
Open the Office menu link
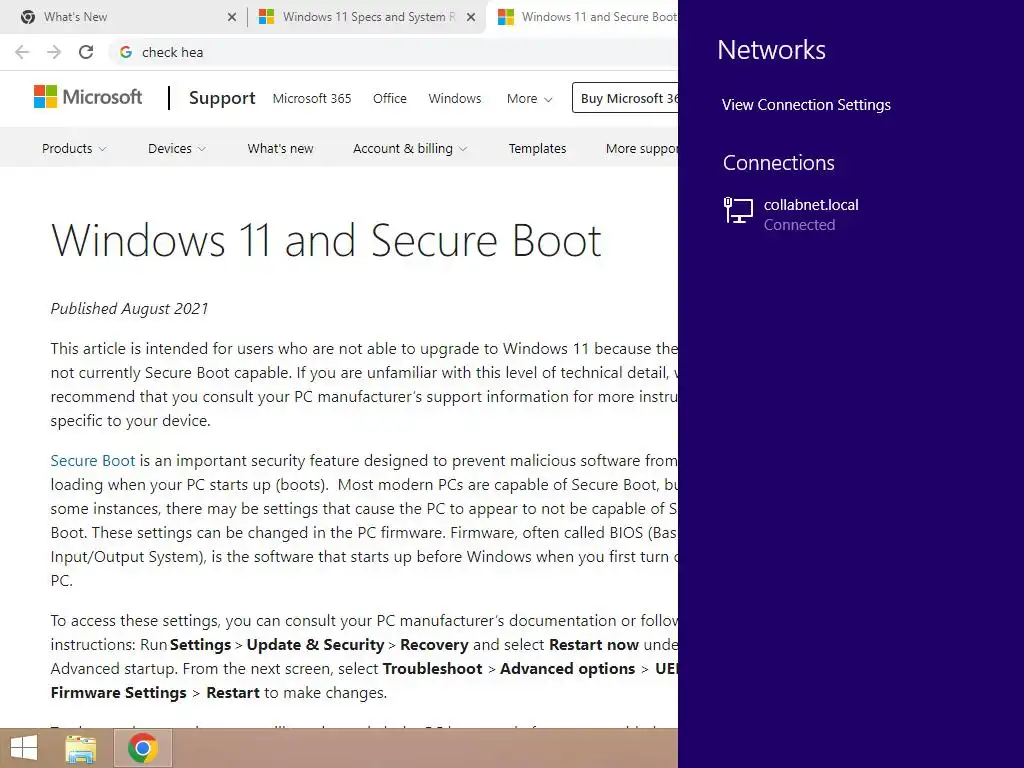[x=390, y=99]
